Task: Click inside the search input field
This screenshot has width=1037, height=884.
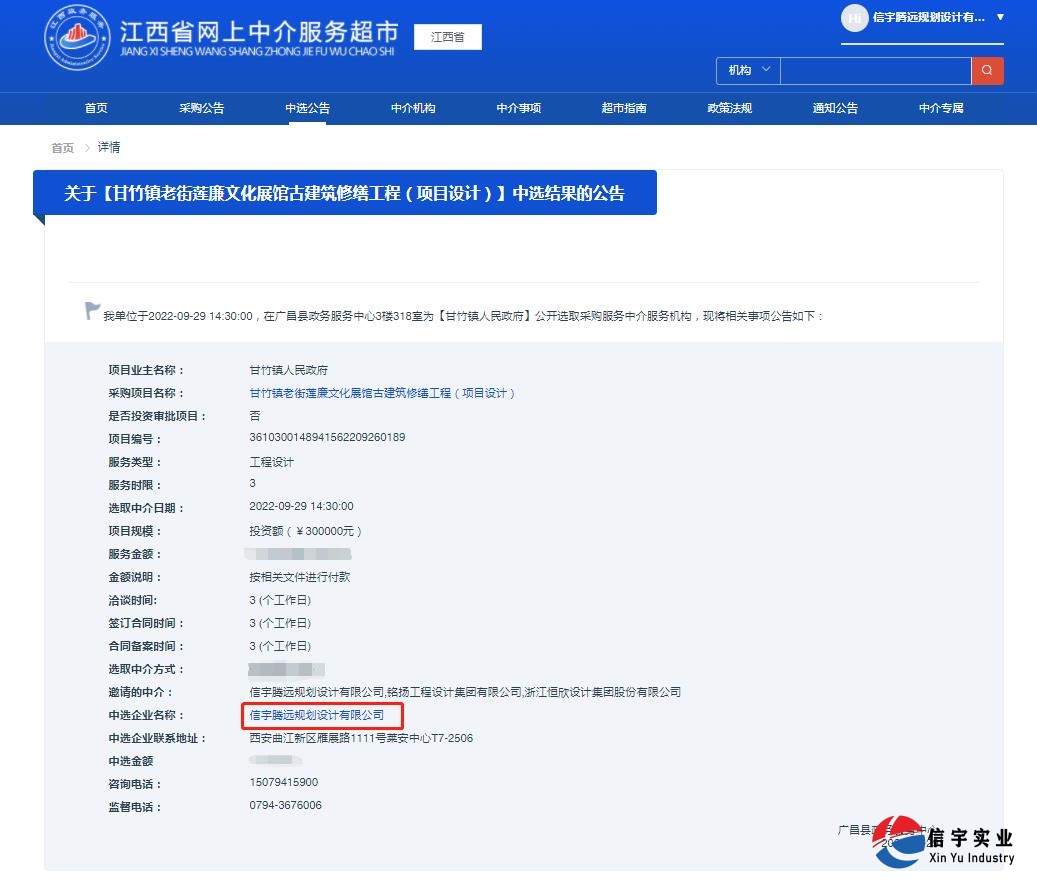Action: point(875,71)
